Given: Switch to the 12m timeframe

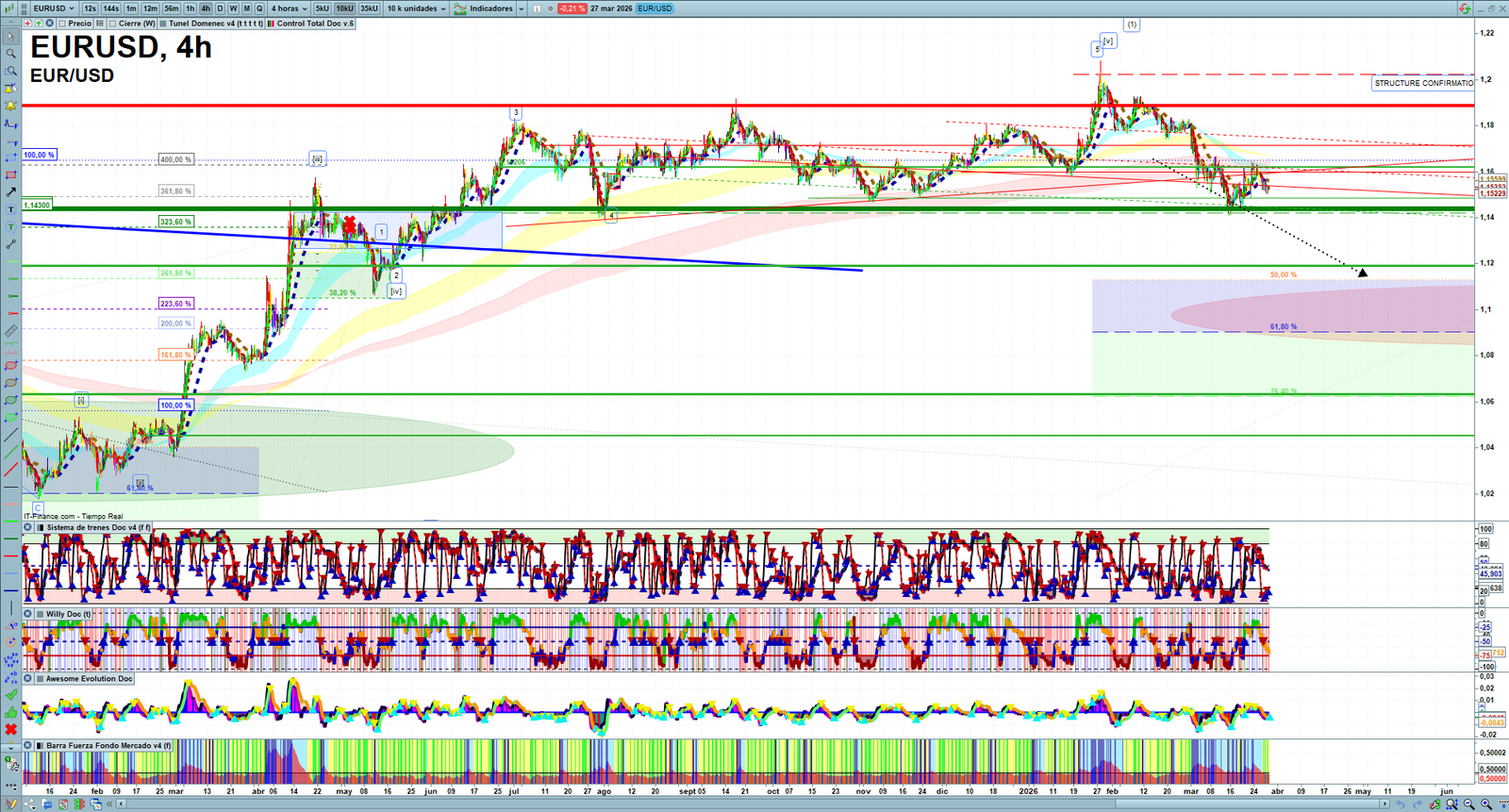Looking at the screenshot, I should [150, 8].
